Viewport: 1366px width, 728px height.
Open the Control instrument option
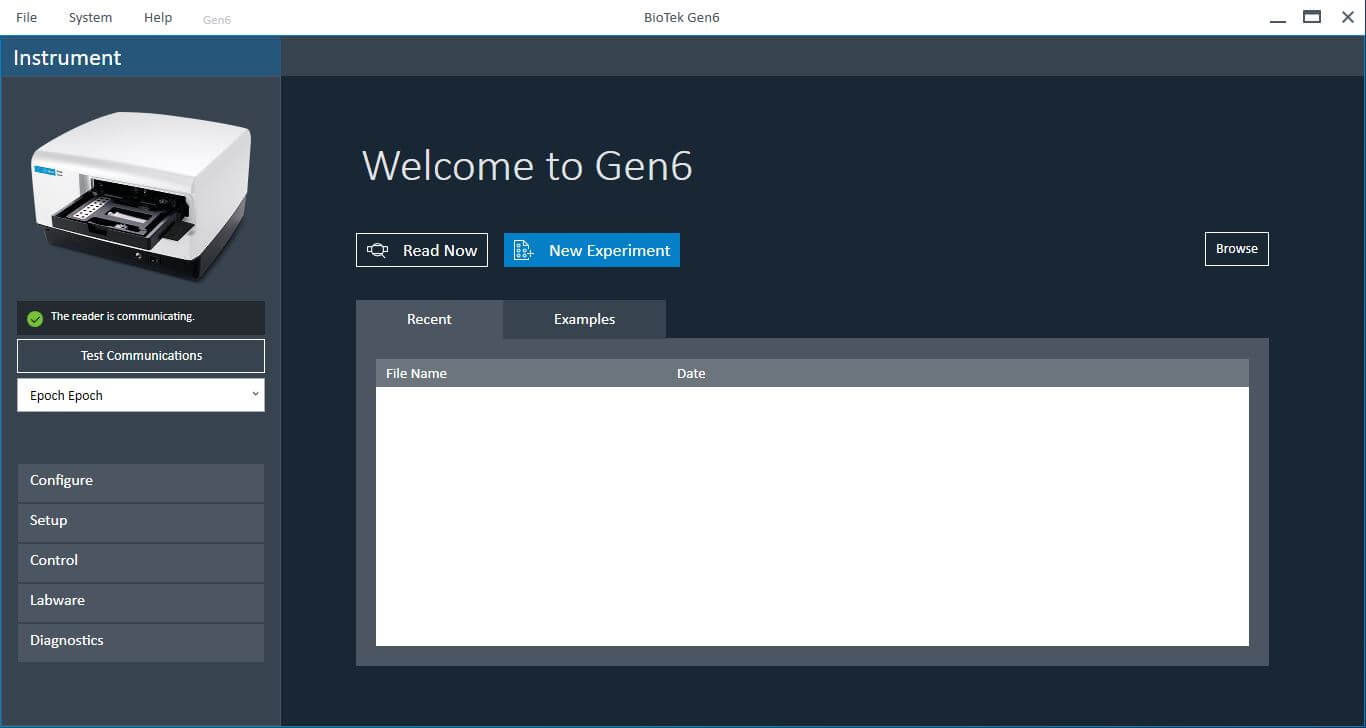pyautogui.click(x=141, y=561)
